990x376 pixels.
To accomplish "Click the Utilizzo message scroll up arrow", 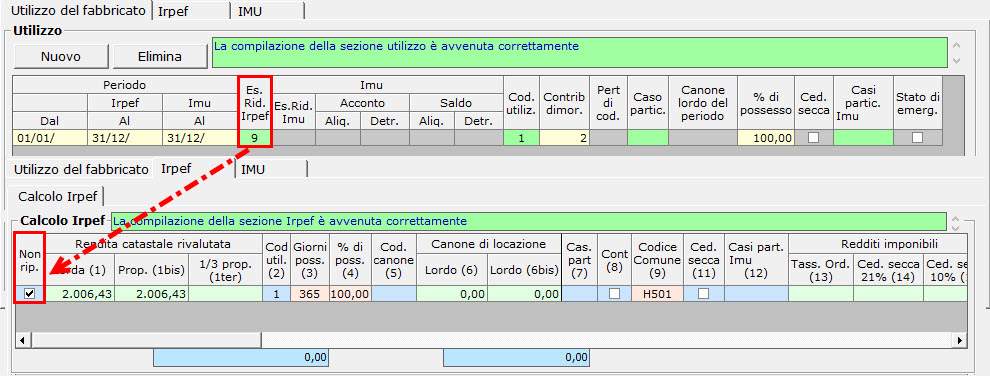I will pyautogui.click(x=956, y=46).
